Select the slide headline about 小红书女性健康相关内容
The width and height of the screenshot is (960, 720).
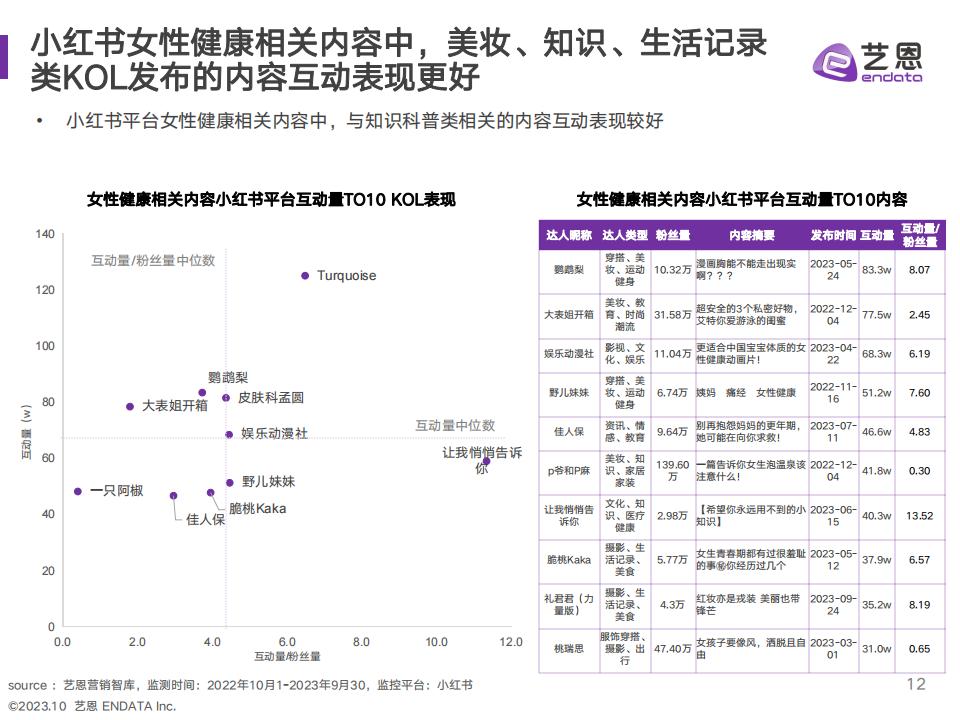click(x=399, y=59)
